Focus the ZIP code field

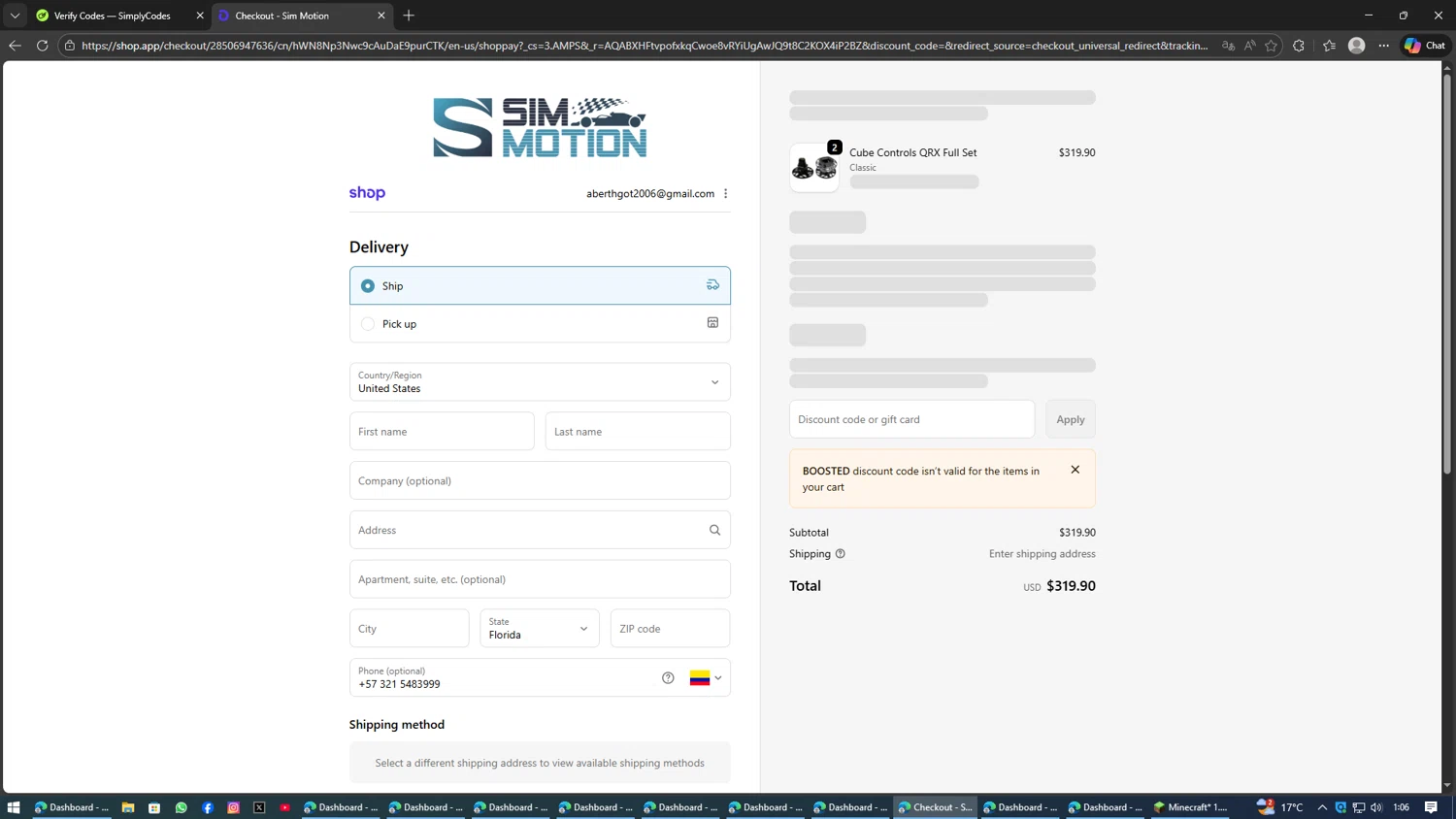(670, 628)
